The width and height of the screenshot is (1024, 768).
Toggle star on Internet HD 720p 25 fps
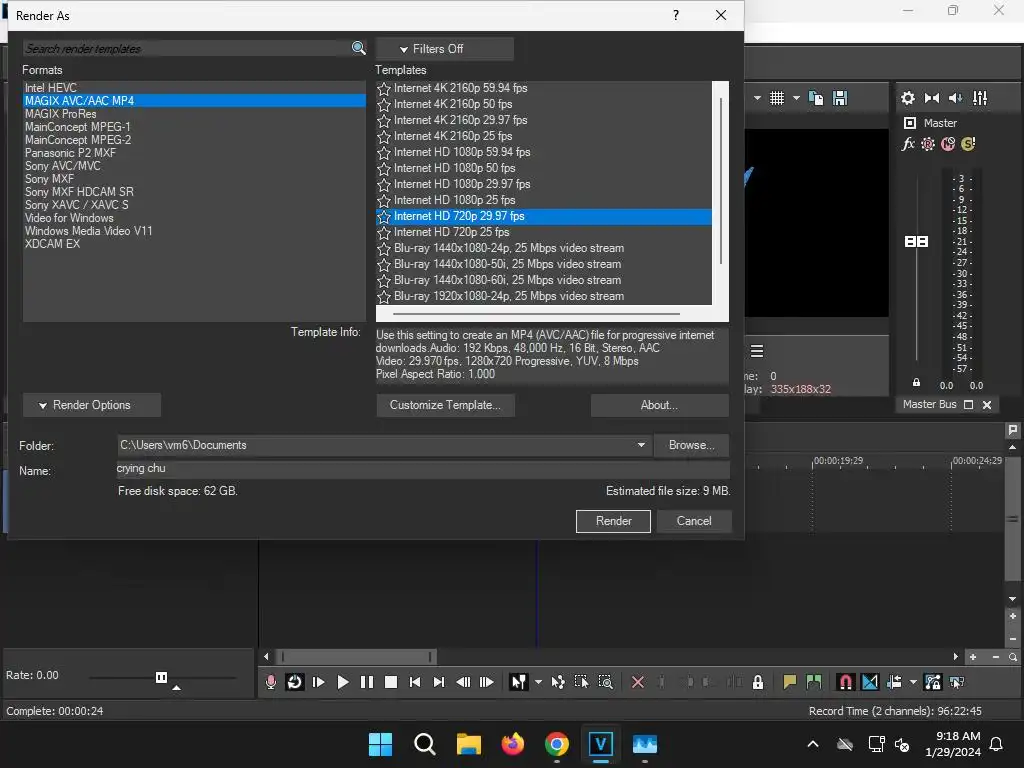click(384, 232)
